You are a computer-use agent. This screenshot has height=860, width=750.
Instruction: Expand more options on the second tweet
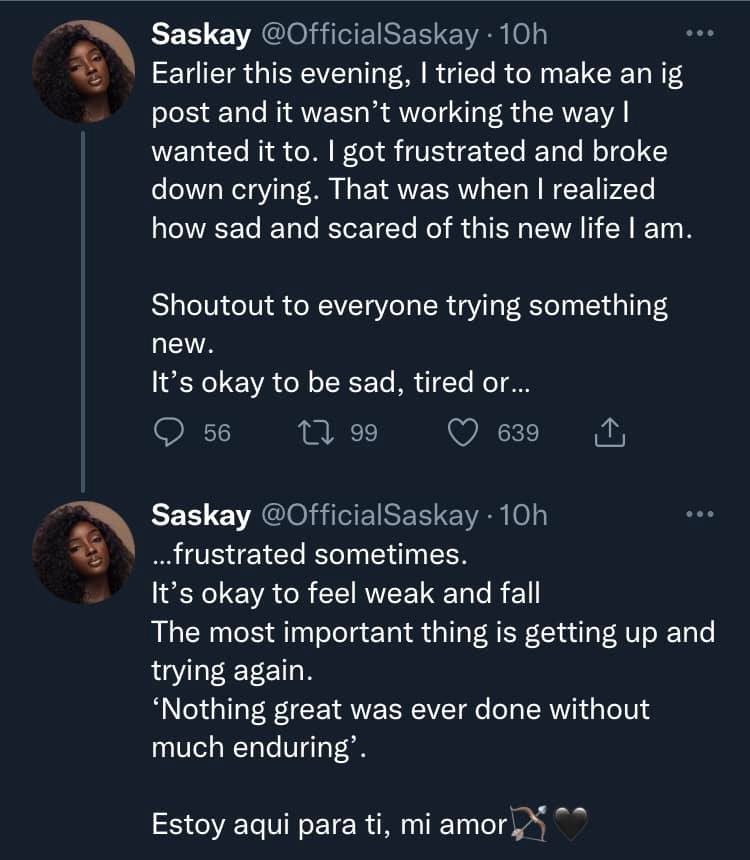click(699, 514)
